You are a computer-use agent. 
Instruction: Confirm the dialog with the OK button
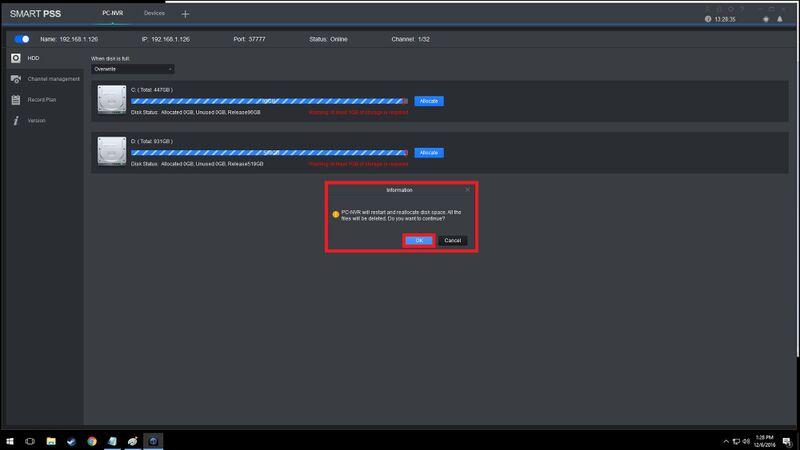419,240
